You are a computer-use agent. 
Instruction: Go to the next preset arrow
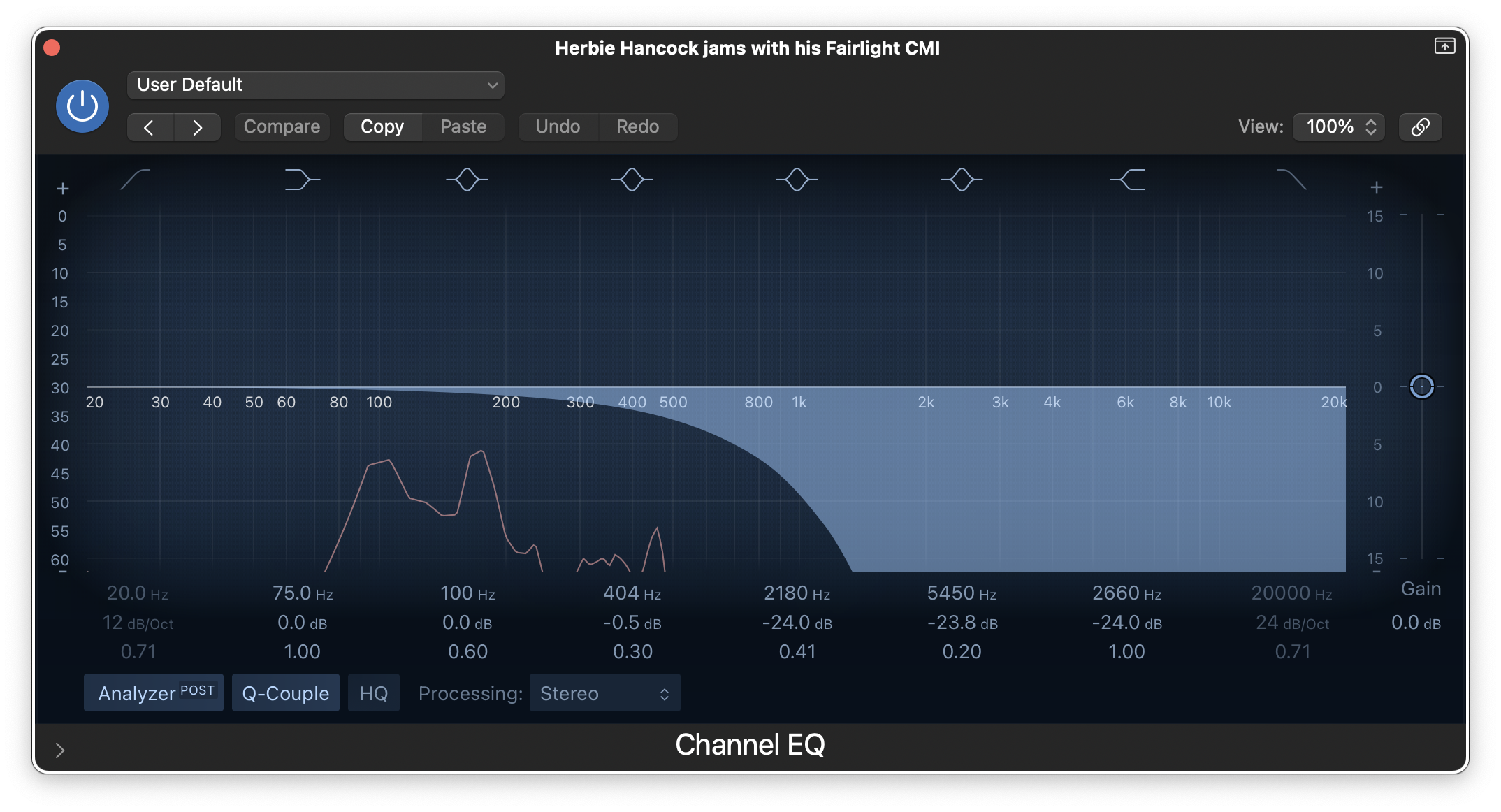point(198,127)
